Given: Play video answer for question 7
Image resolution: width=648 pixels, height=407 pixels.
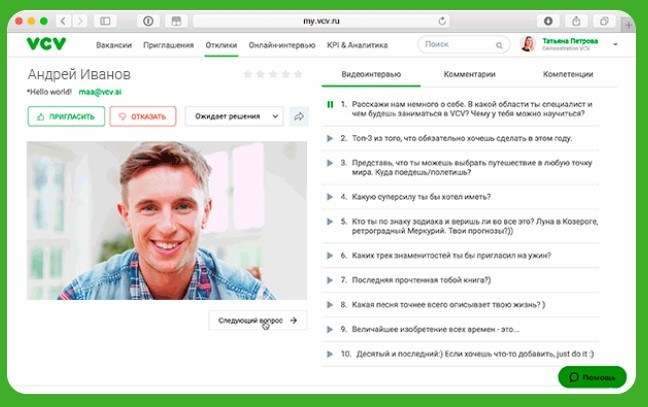Looking at the screenshot, I should click(329, 280).
